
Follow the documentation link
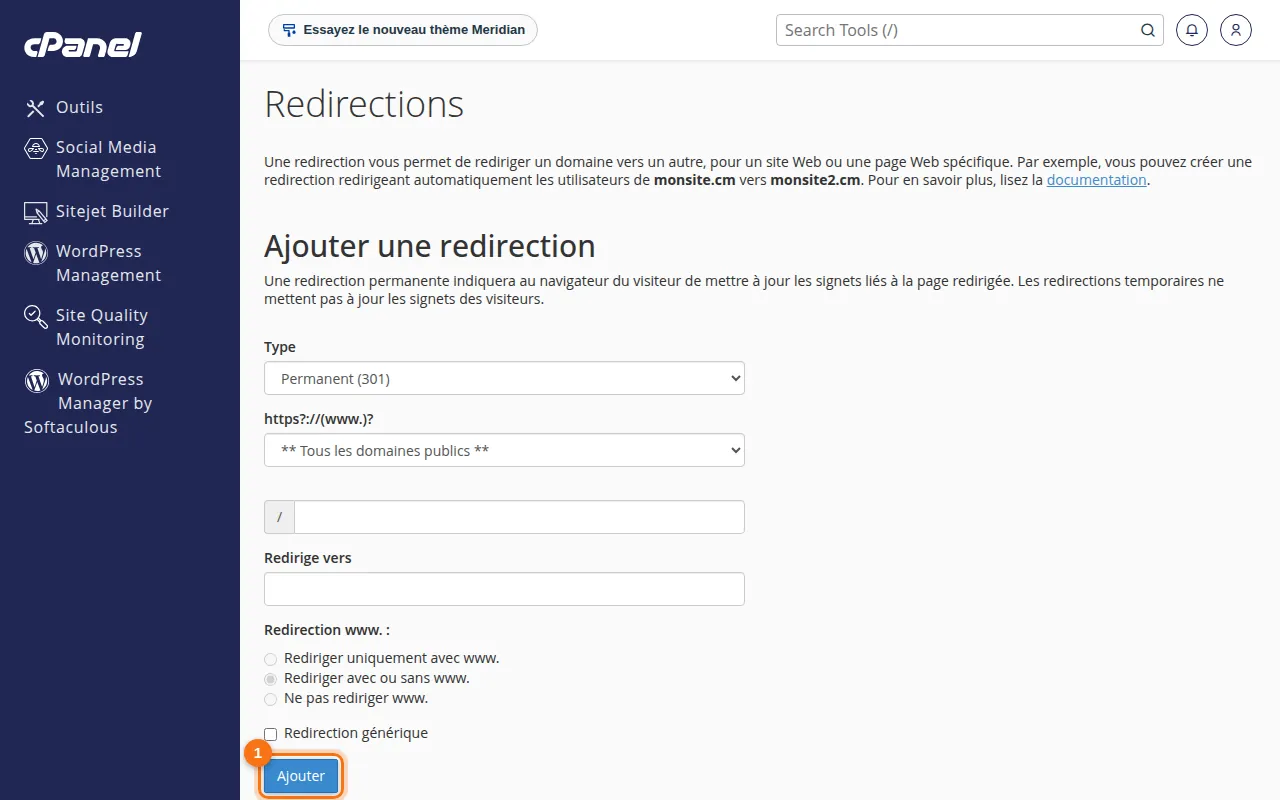click(1096, 180)
